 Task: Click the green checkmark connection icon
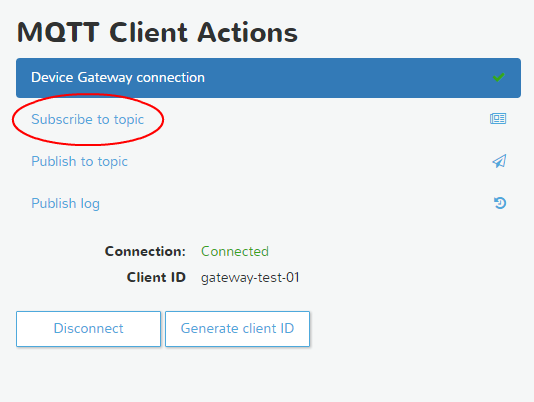tap(499, 77)
